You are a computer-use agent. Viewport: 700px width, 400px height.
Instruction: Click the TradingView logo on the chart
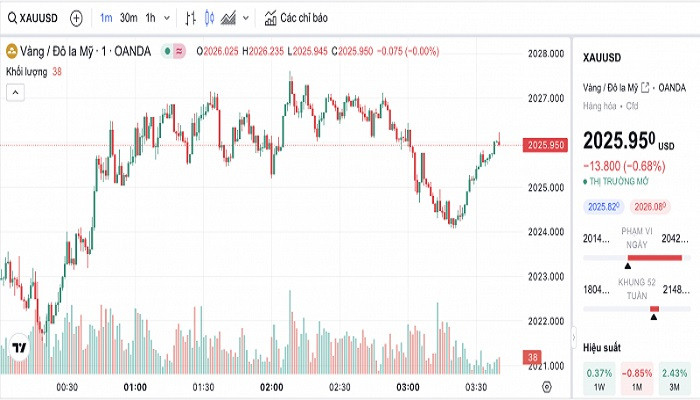tap(18, 348)
